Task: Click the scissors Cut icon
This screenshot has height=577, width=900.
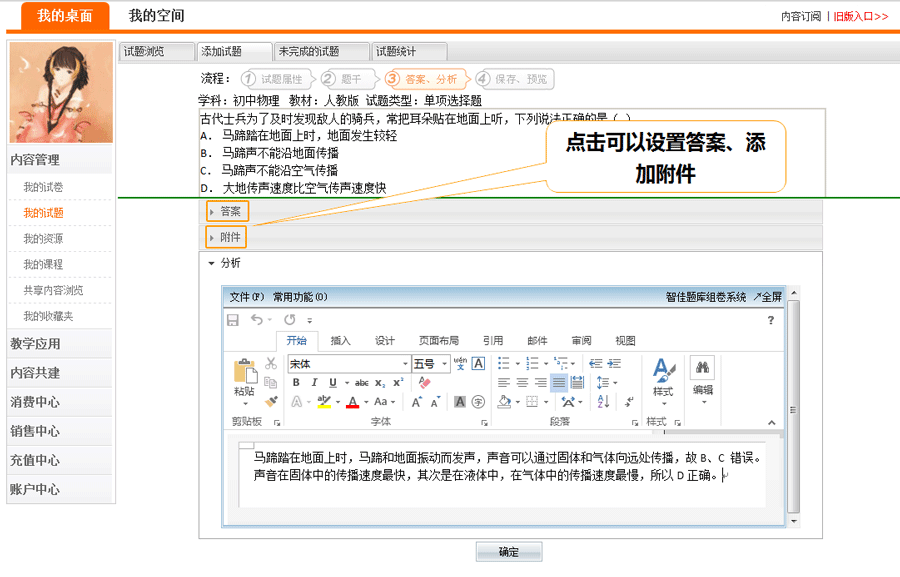Action: [x=271, y=364]
